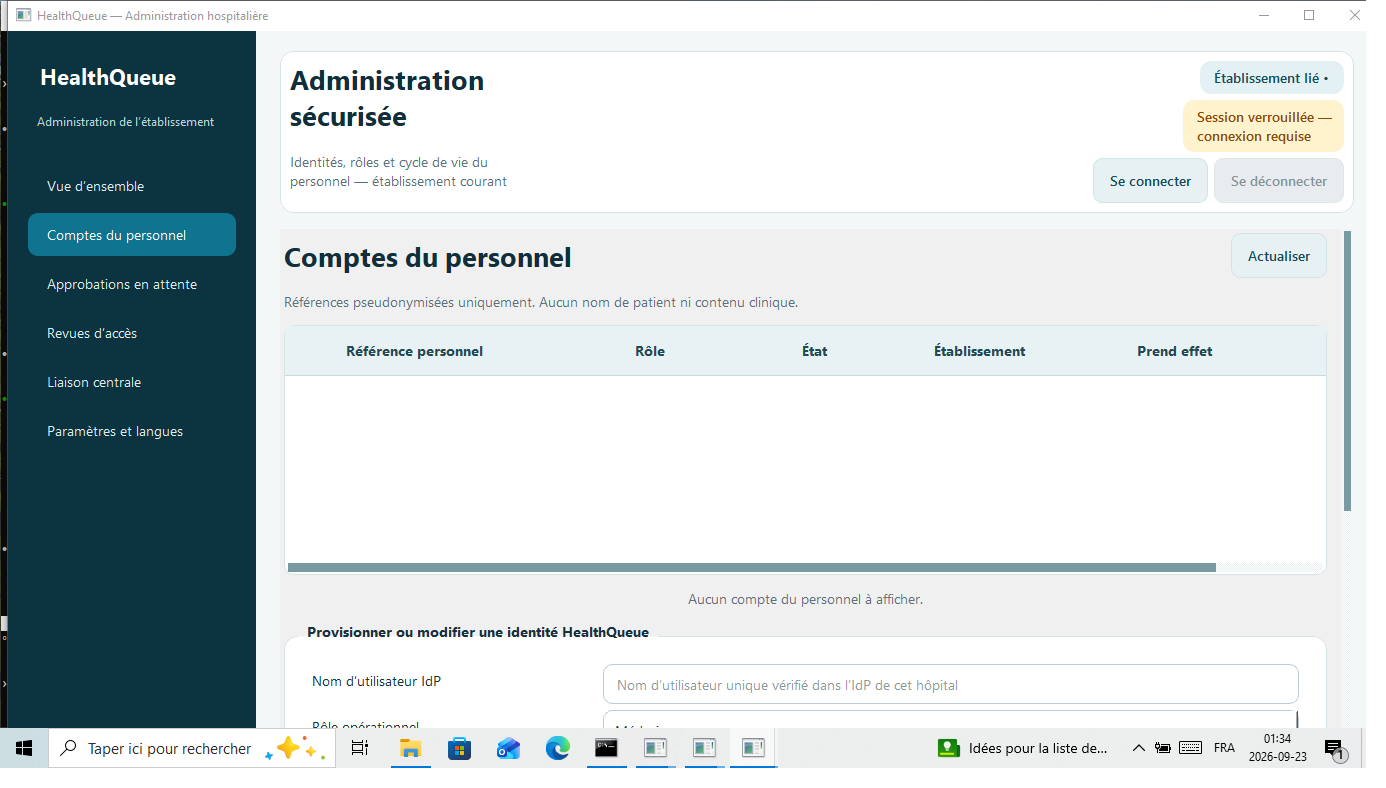Screen dimensions: 1386x788
Task: Refresh the list with Actualiser
Action: point(1279,256)
